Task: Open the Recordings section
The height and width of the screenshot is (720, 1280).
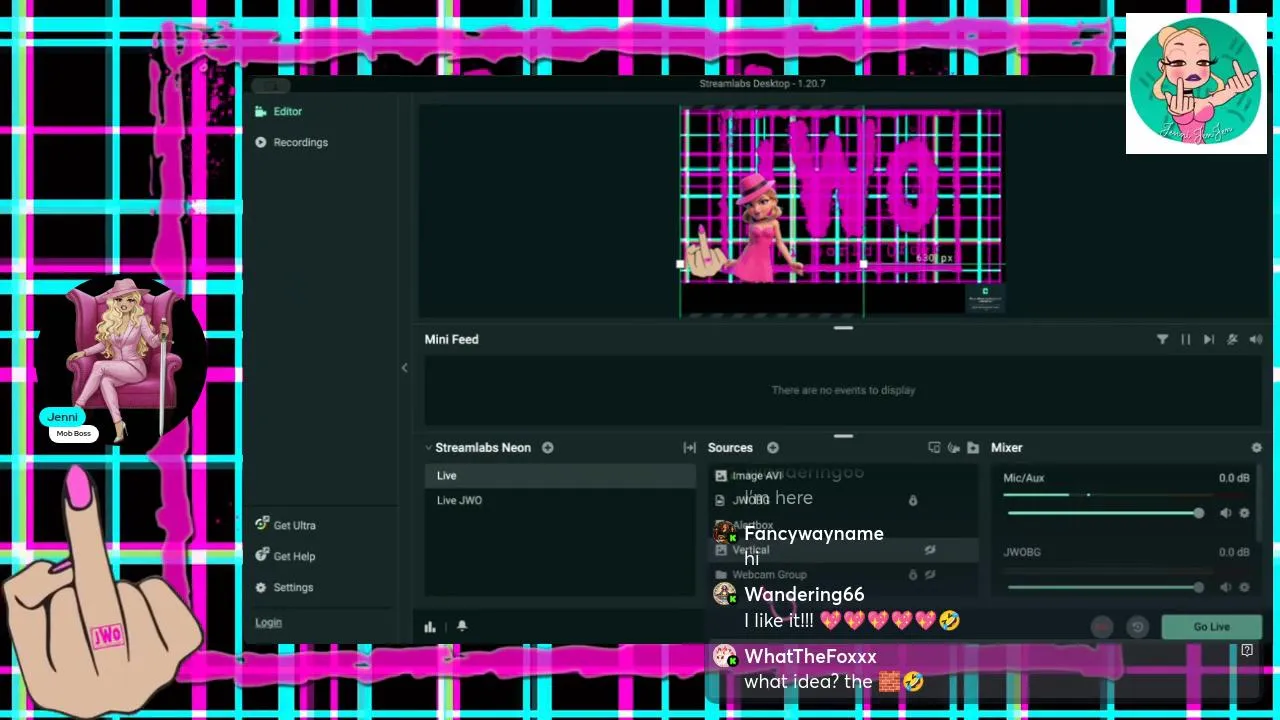Action: (291, 142)
